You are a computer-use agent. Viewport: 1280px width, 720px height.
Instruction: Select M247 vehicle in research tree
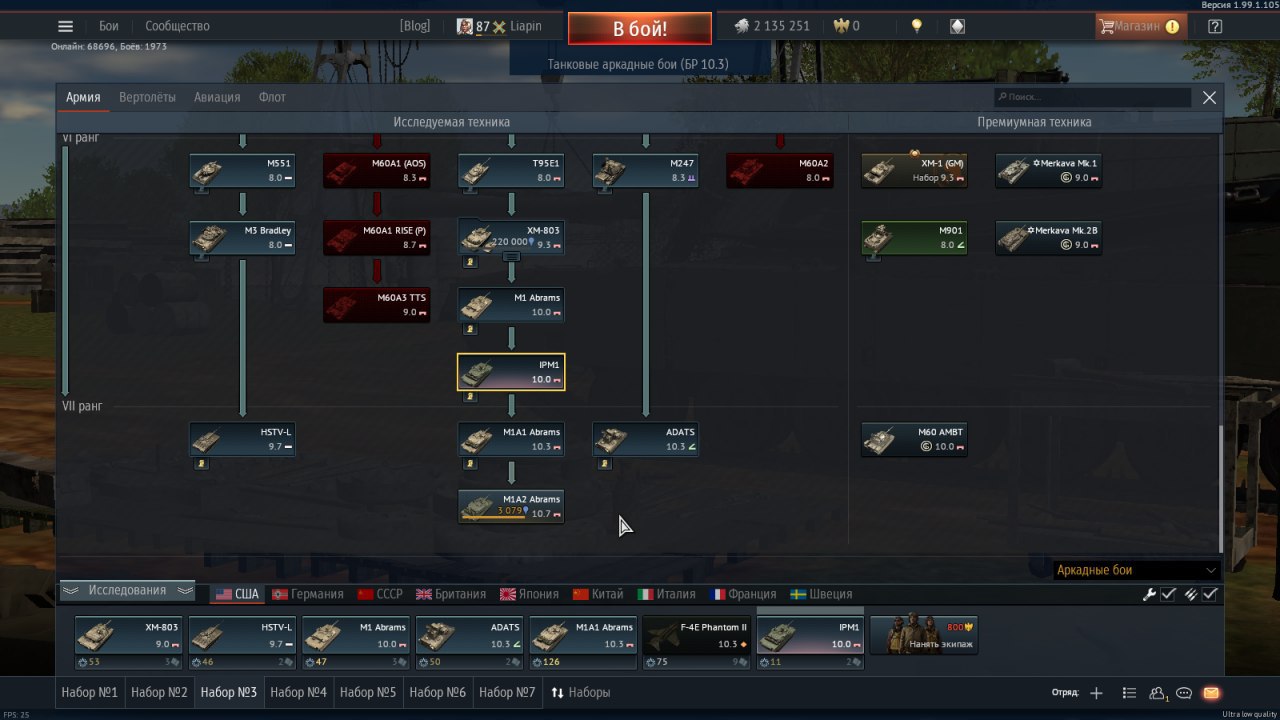[x=645, y=170]
